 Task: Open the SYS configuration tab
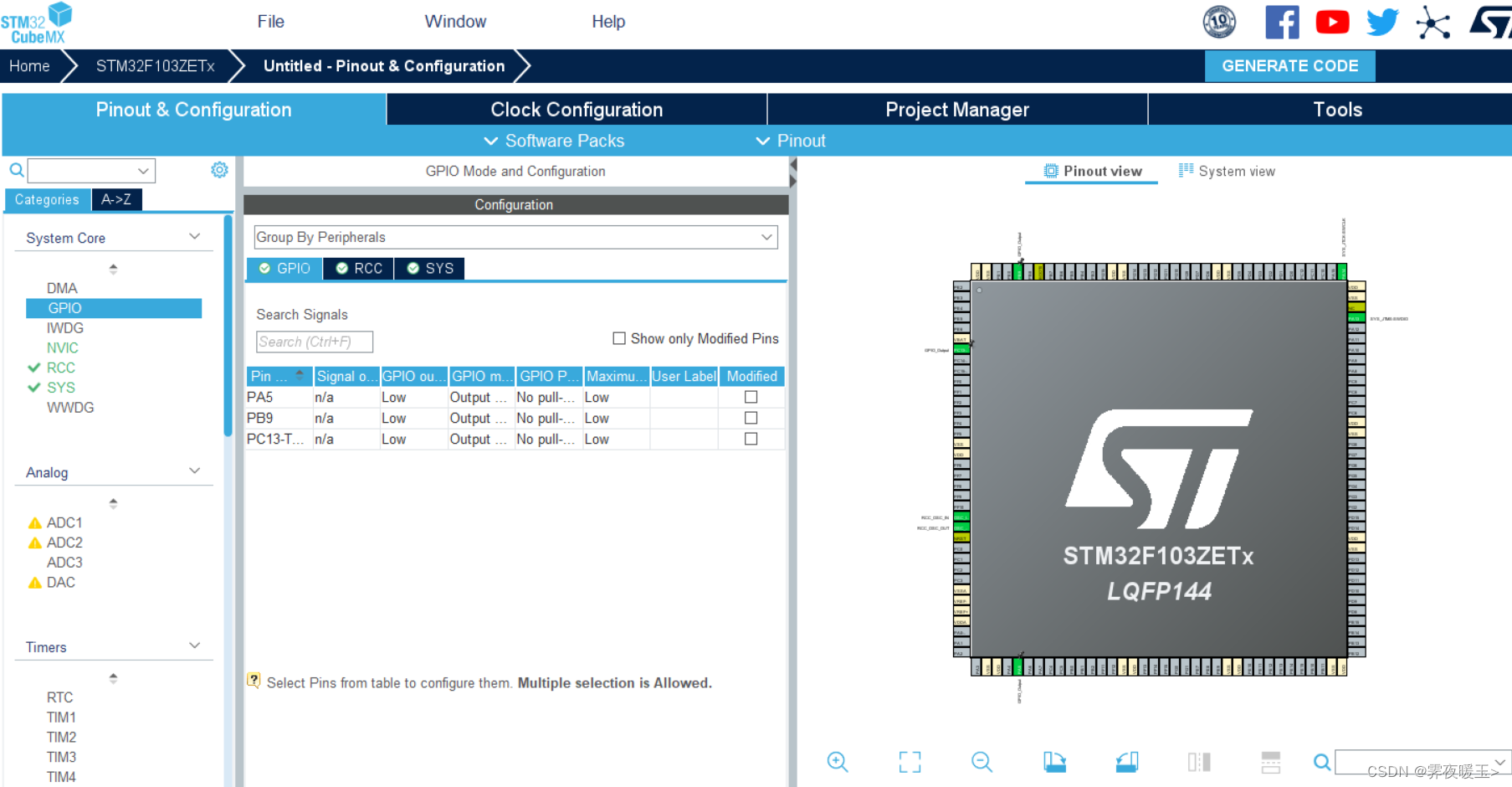430,268
